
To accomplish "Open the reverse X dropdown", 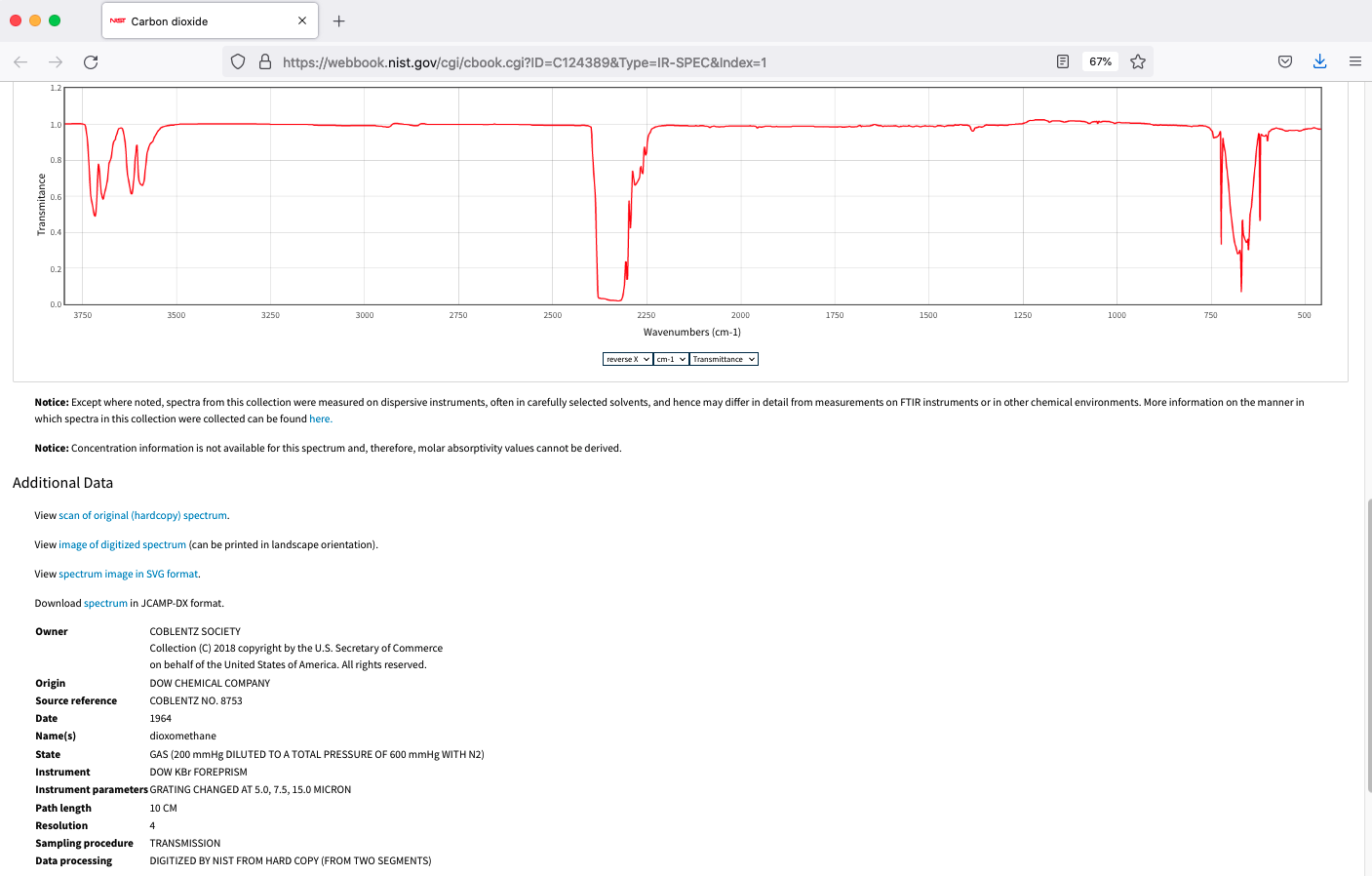I will pyautogui.click(x=627, y=359).
